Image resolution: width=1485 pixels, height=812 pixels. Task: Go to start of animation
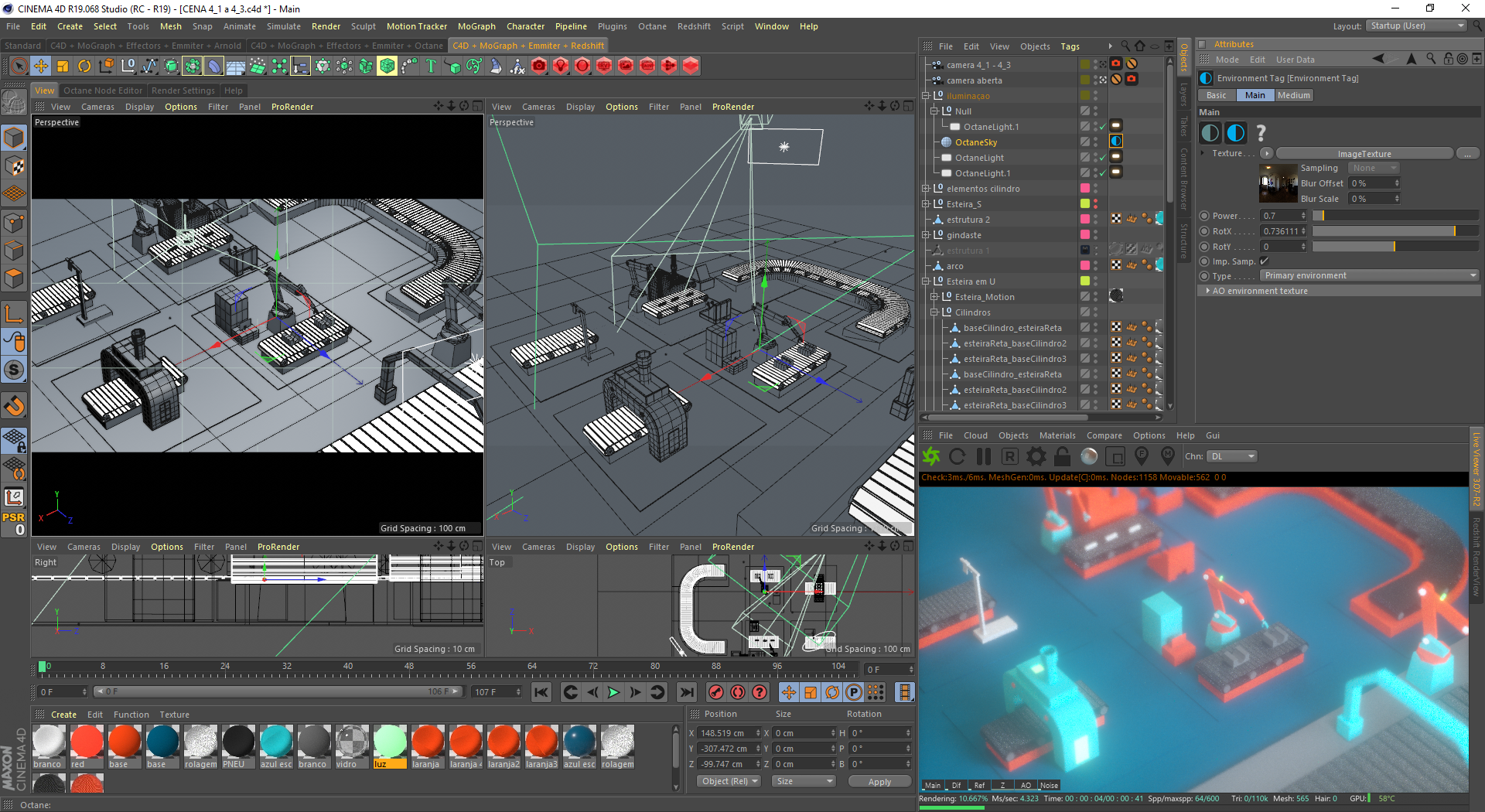point(541,692)
